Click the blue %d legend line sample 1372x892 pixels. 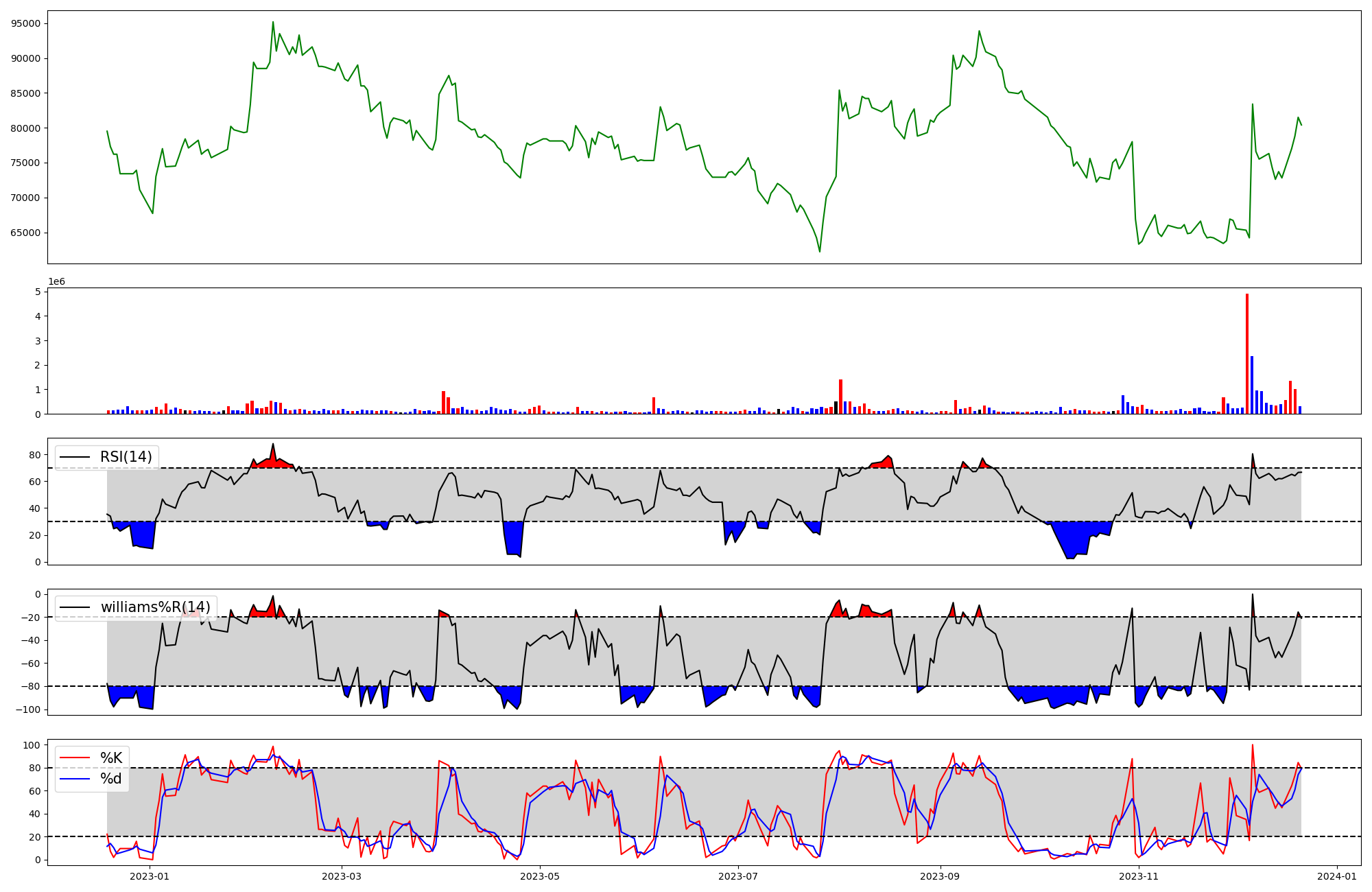click(x=75, y=779)
